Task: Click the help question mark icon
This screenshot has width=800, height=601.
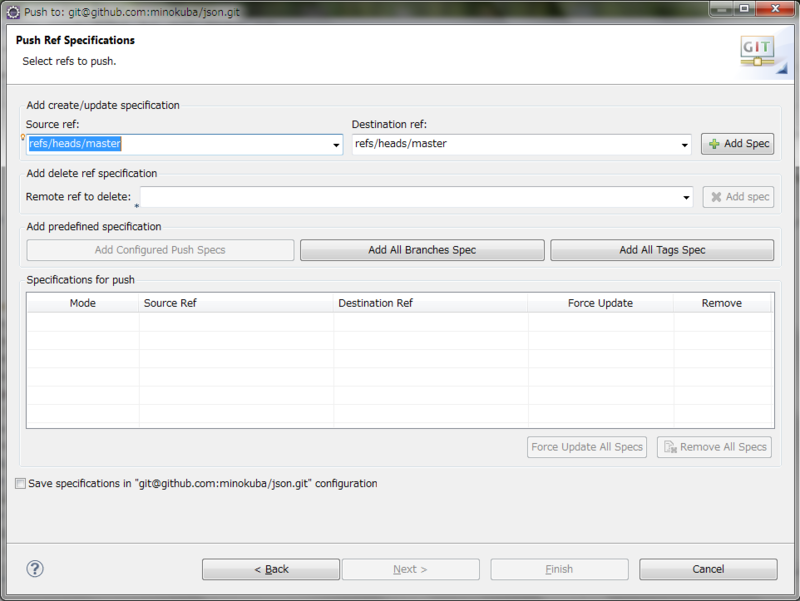Action: [35, 569]
